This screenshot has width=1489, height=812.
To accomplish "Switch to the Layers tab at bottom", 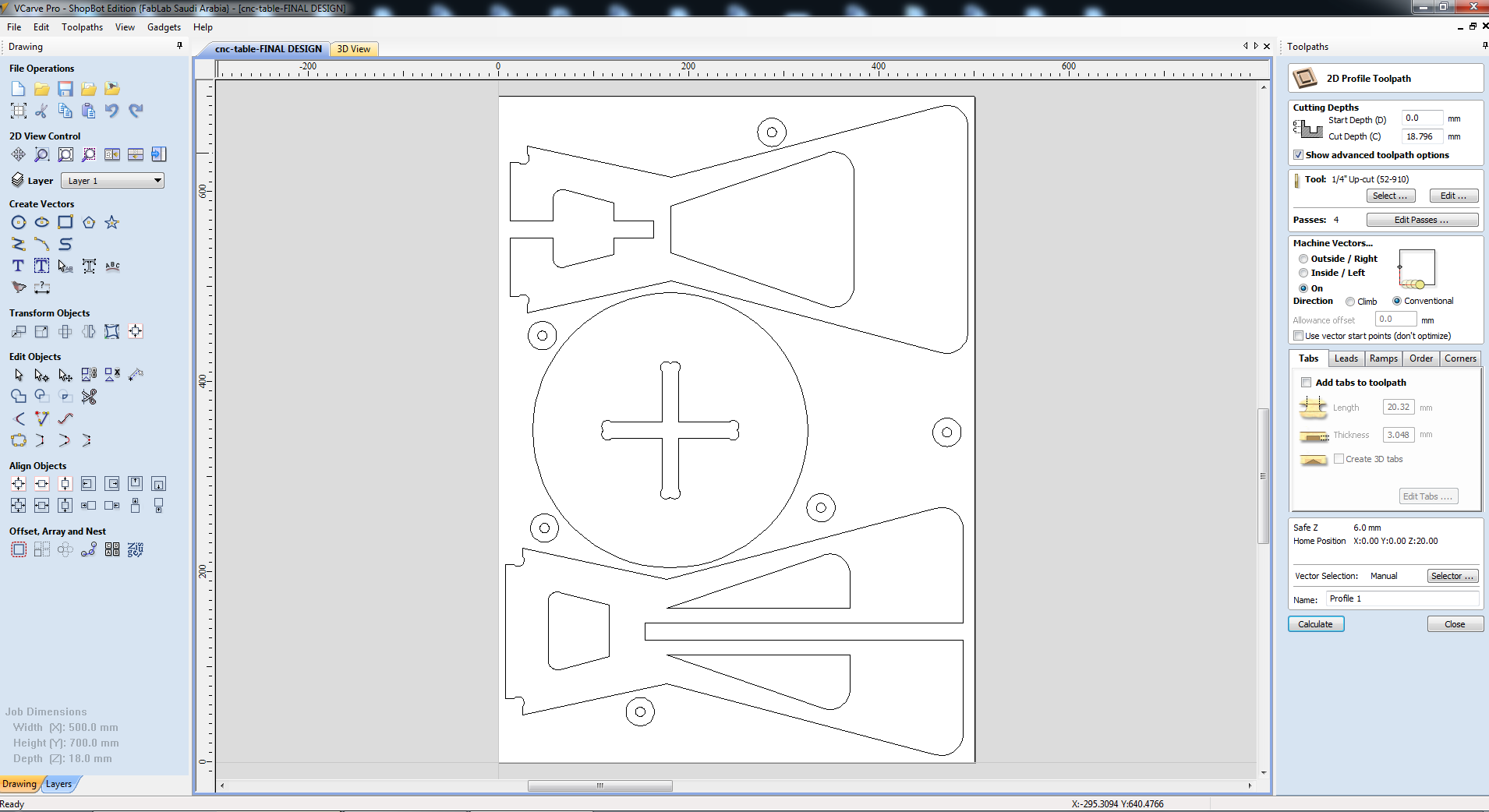I will tap(59, 784).
